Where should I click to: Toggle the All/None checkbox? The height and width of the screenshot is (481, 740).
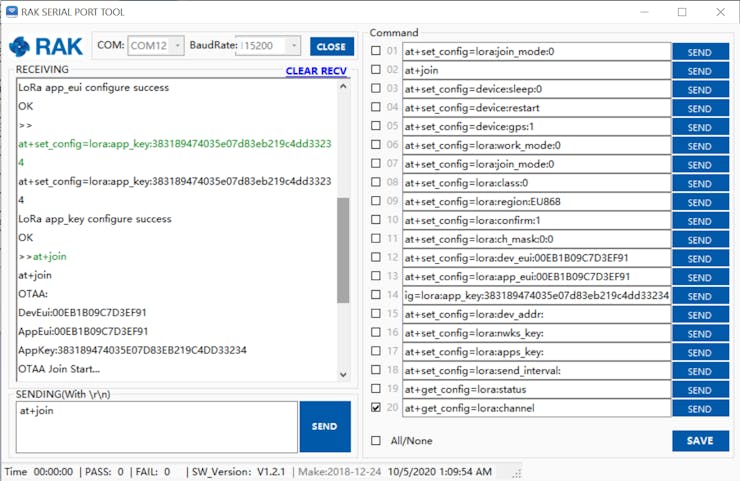coord(376,441)
